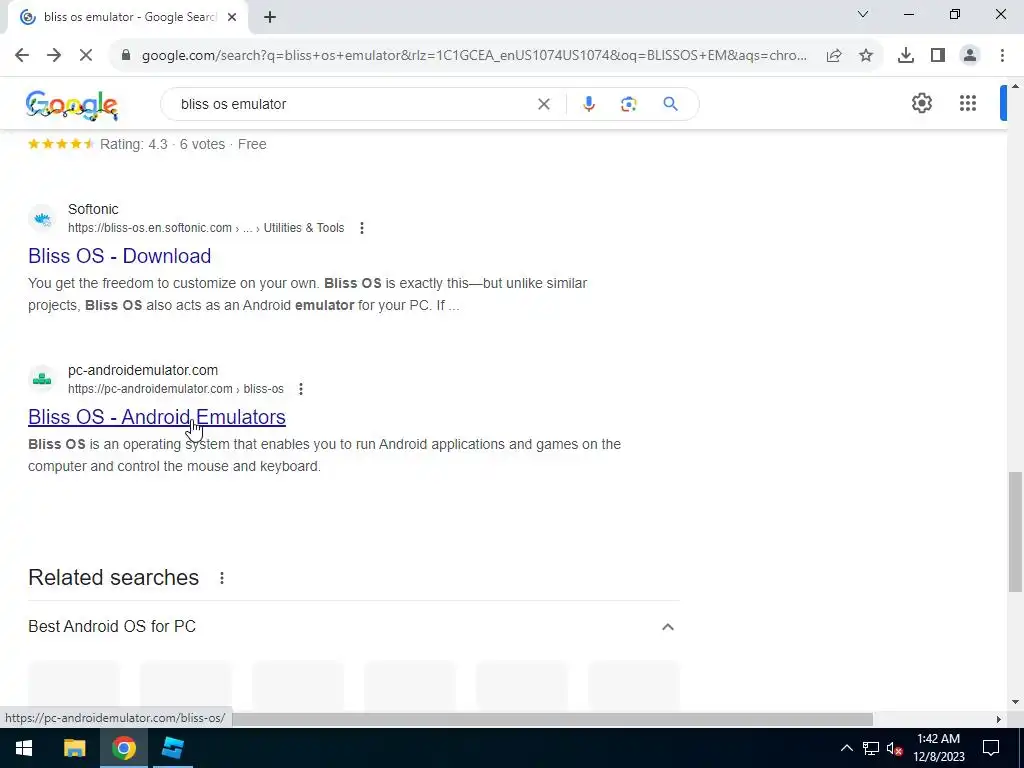The height and width of the screenshot is (768, 1024).
Task: Go back using browser back arrow
Action: [x=22, y=56]
